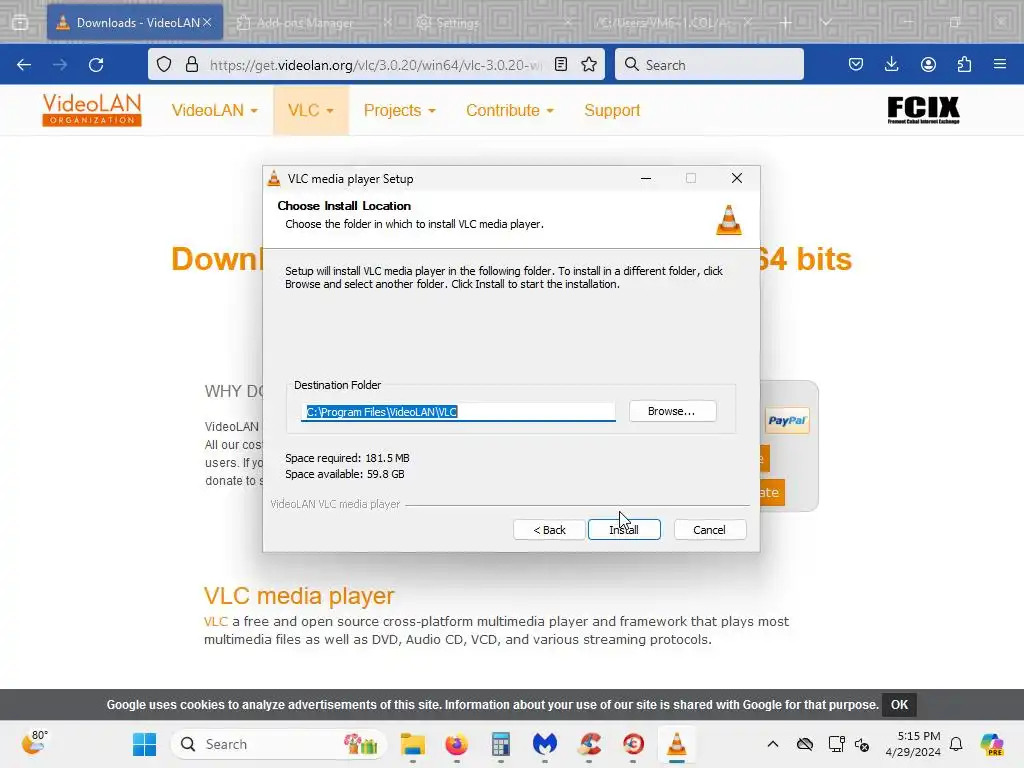Click Install in VLC Setup dialog

(x=624, y=530)
